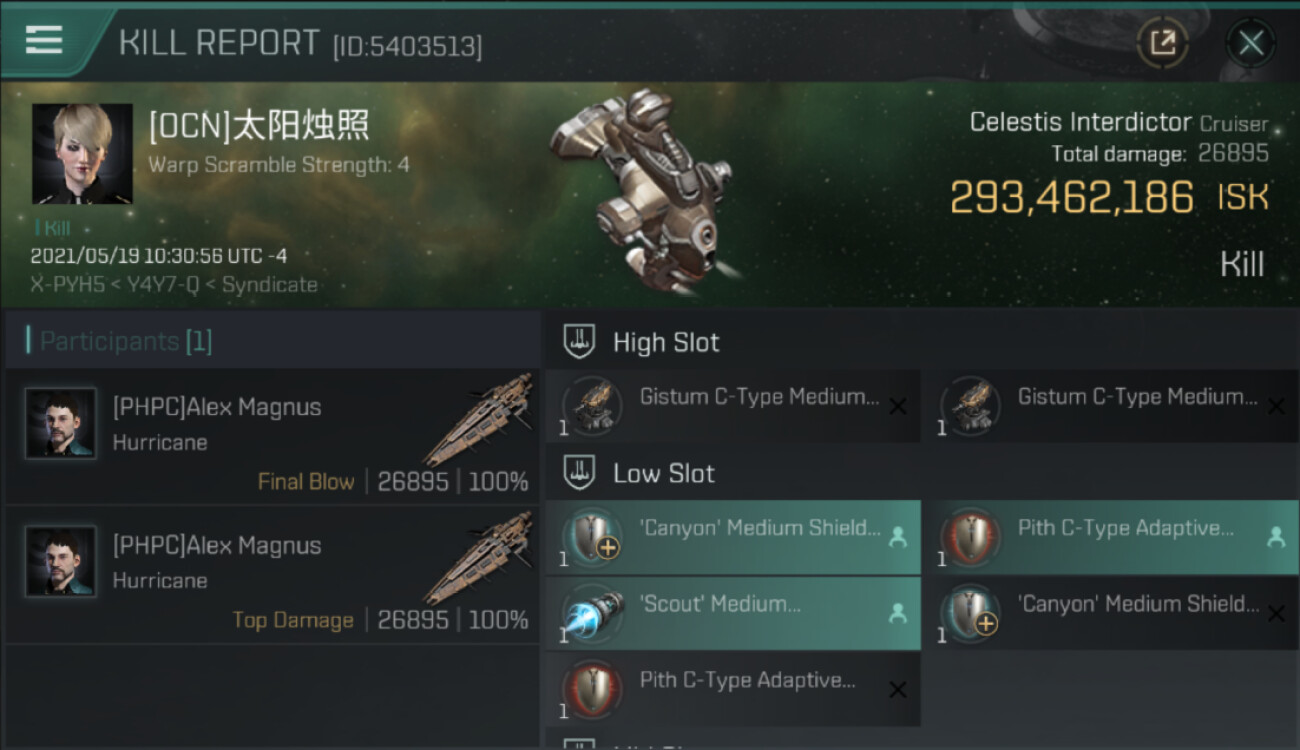Click the Final Blow Alex Magnus portrait
Screen dimensions: 1300x750
pyautogui.click(x=61, y=423)
